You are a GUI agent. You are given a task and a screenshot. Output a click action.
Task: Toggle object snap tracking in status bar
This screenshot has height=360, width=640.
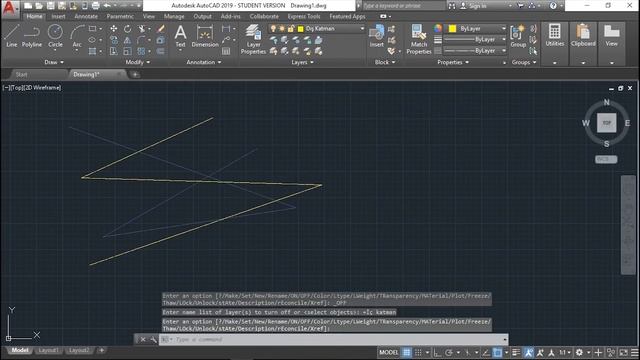click(x=486, y=352)
